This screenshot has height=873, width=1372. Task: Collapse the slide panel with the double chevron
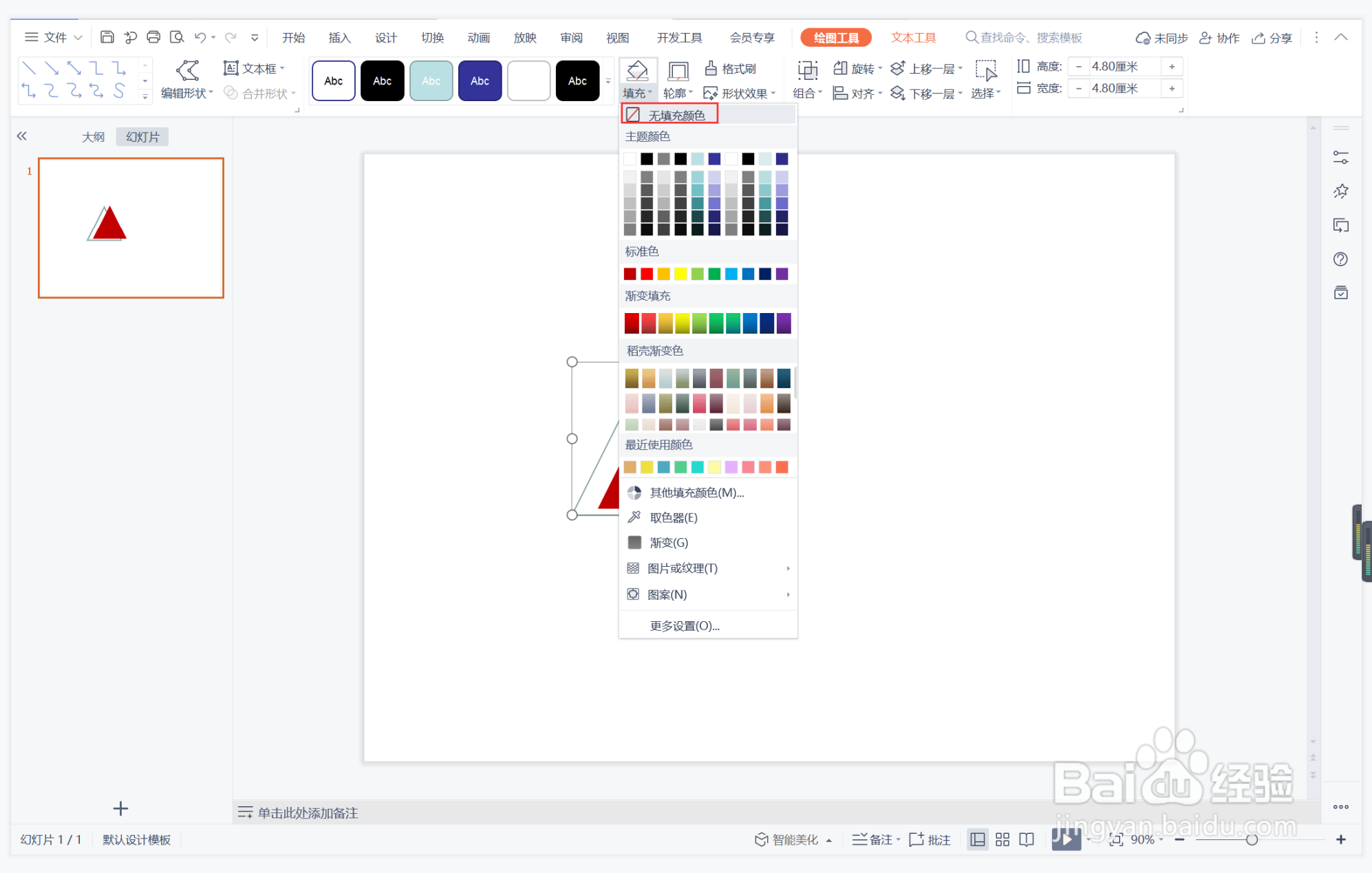click(x=22, y=136)
